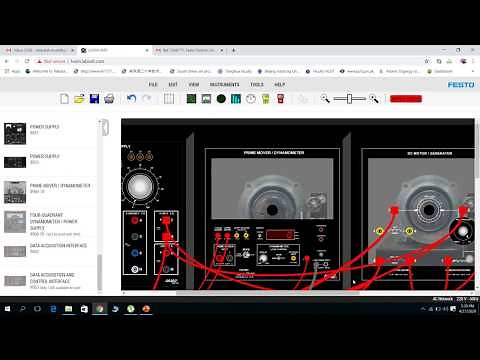Open Windows taskbar search
This screenshot has width=480, height=360.
22,309
